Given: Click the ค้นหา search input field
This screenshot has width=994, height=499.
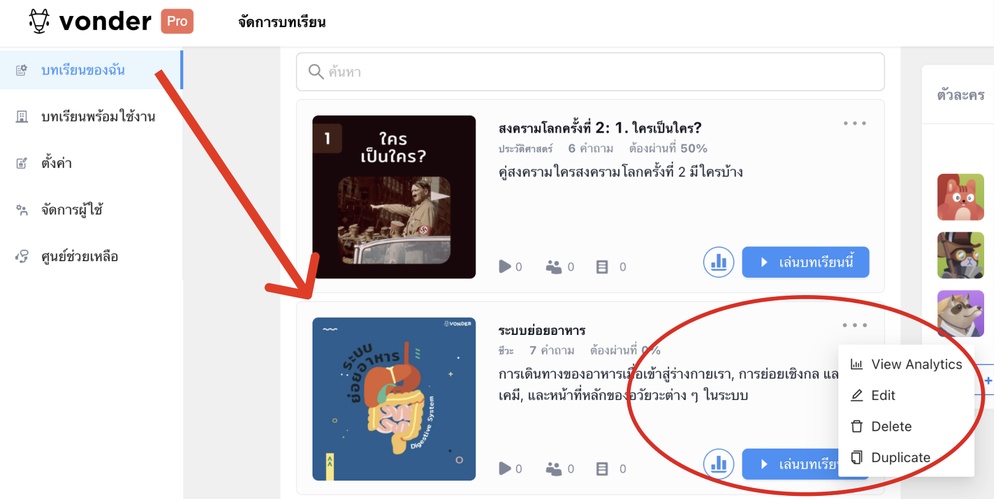Looking at the screenshot, I should pos(590,72).
